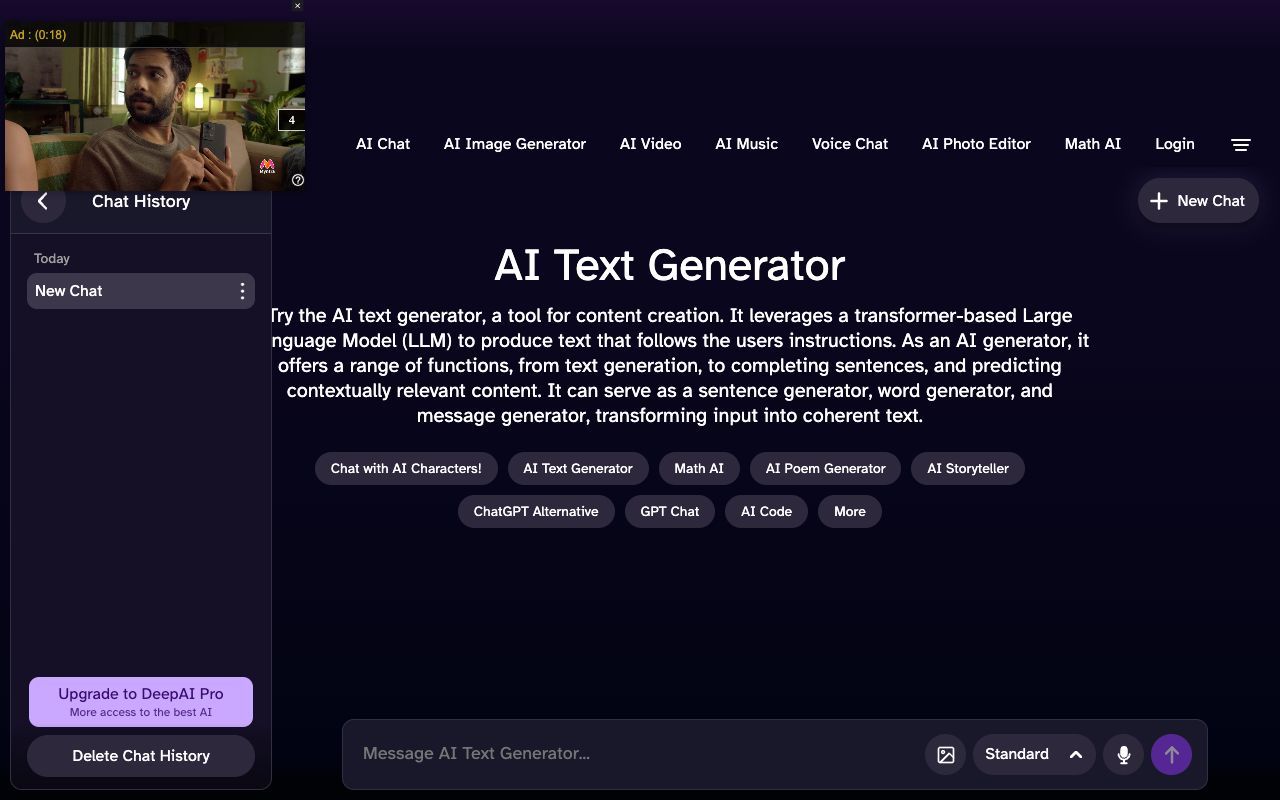1280x800 pixels.
Task: Select the AI Text Generator chip
Action: point(578,469)
